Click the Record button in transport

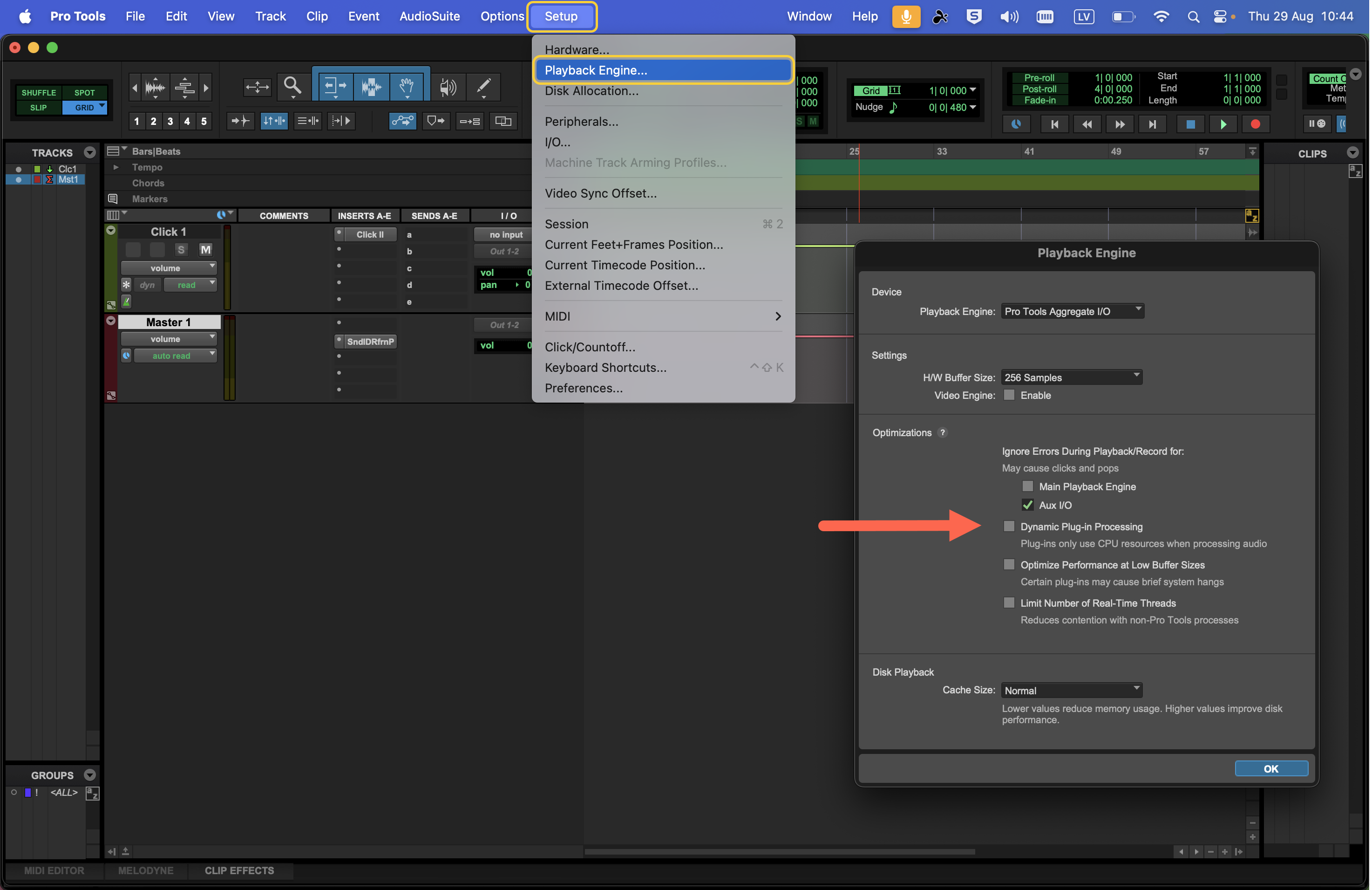(1256, 124)
